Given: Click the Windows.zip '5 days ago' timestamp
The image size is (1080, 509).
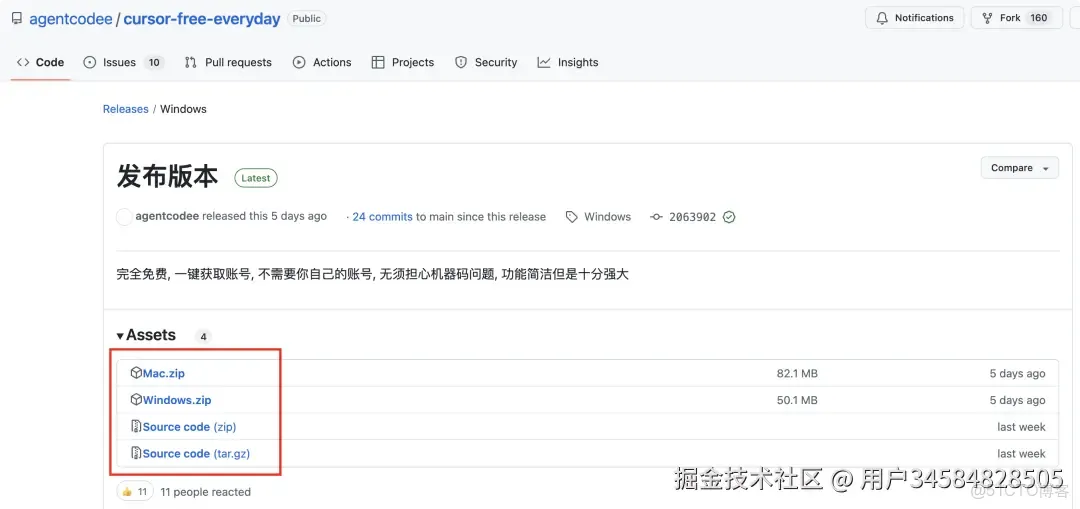Looking at the screenshot, I should pos(1017,399).
